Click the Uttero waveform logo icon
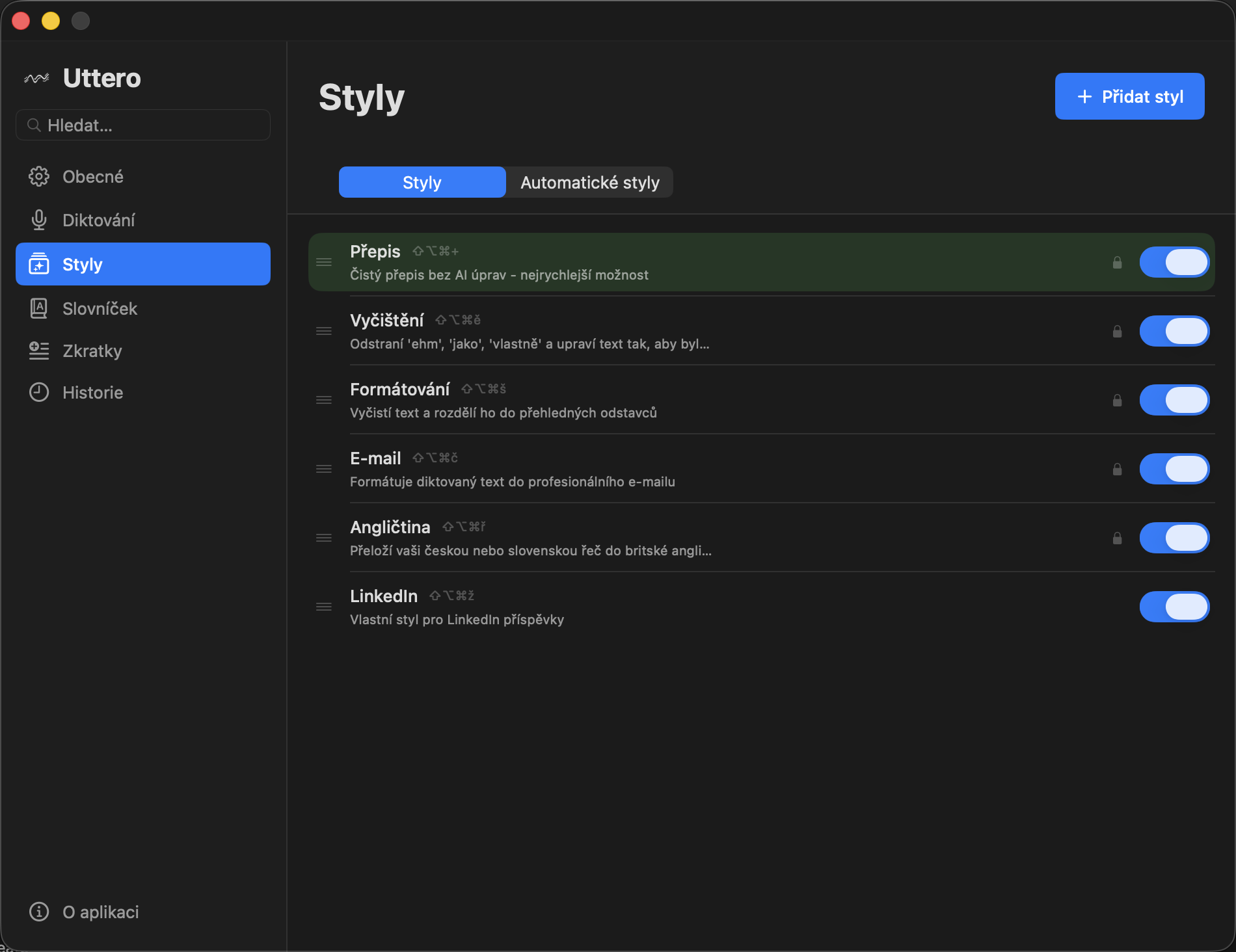Screen dimensions: 1236x952 coord(38,77)
